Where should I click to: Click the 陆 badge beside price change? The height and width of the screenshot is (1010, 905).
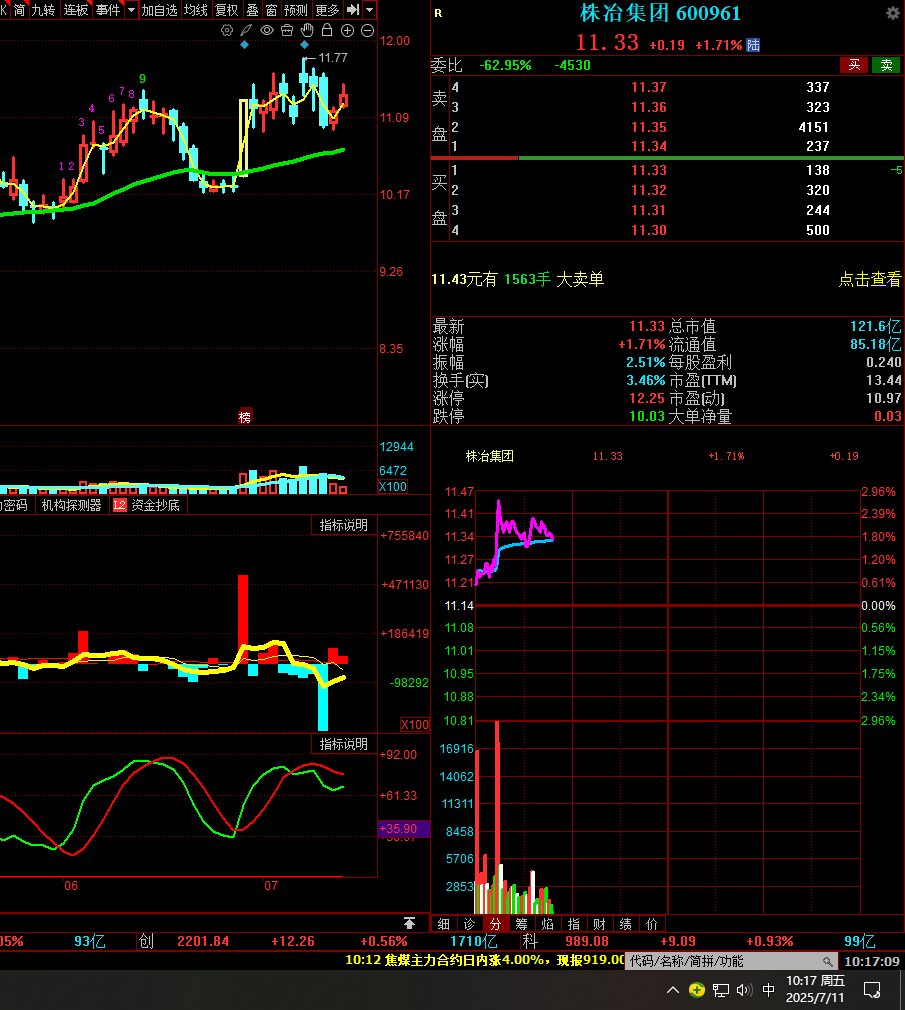753,45
